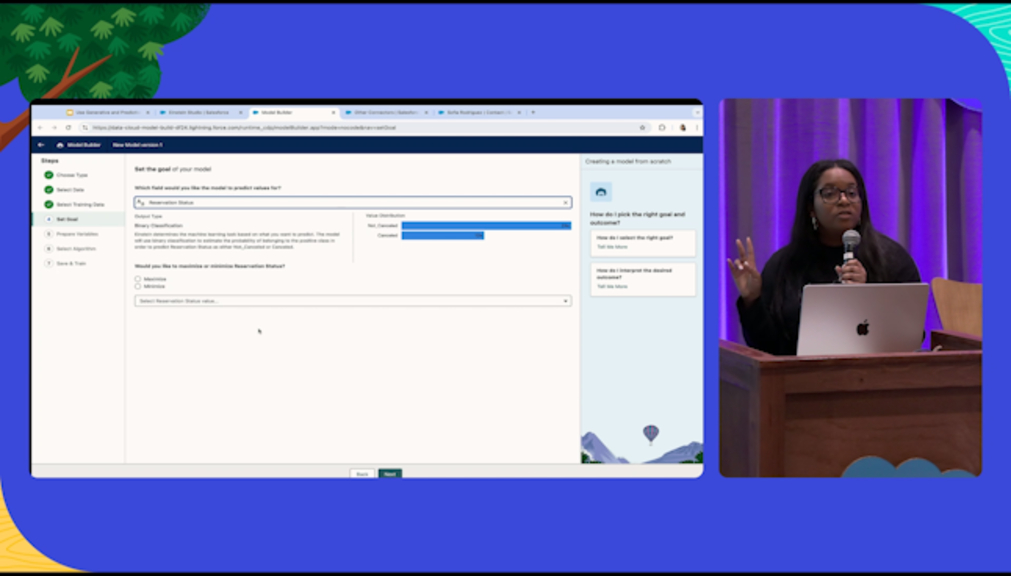Close the Model Builder browser tab
Screen dimensions: 1011x576
pyautogui.click(x=333, y=112)
